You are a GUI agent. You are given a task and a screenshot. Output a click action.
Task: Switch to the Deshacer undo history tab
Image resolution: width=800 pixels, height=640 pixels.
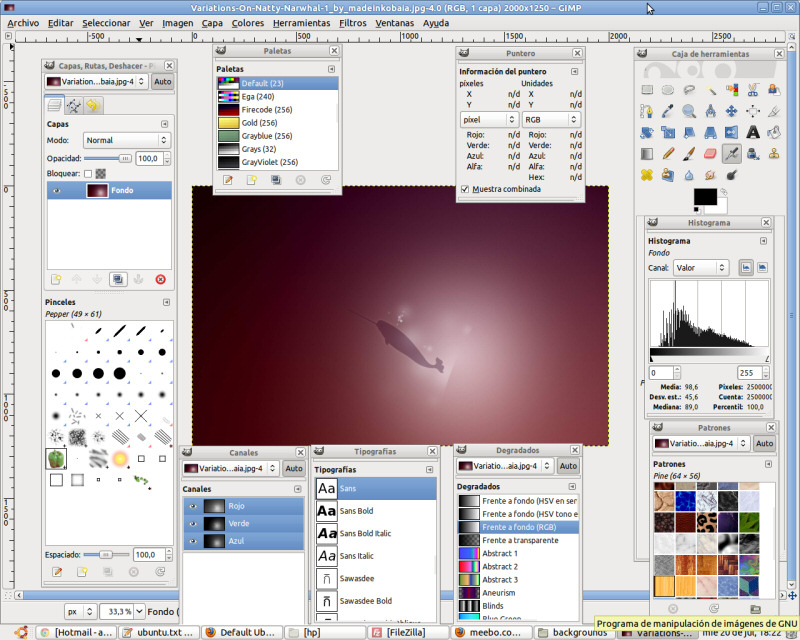(92, 106)
